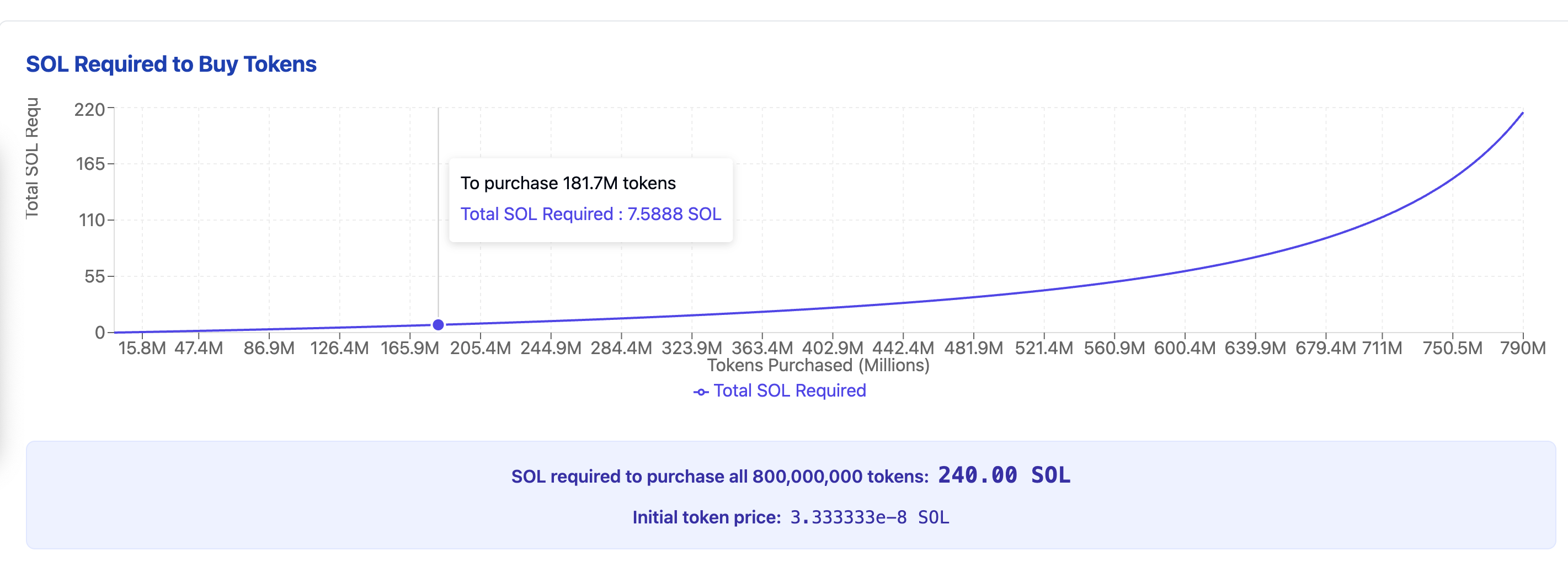Click the 711M x-axis tick label

coord(1382,348)
